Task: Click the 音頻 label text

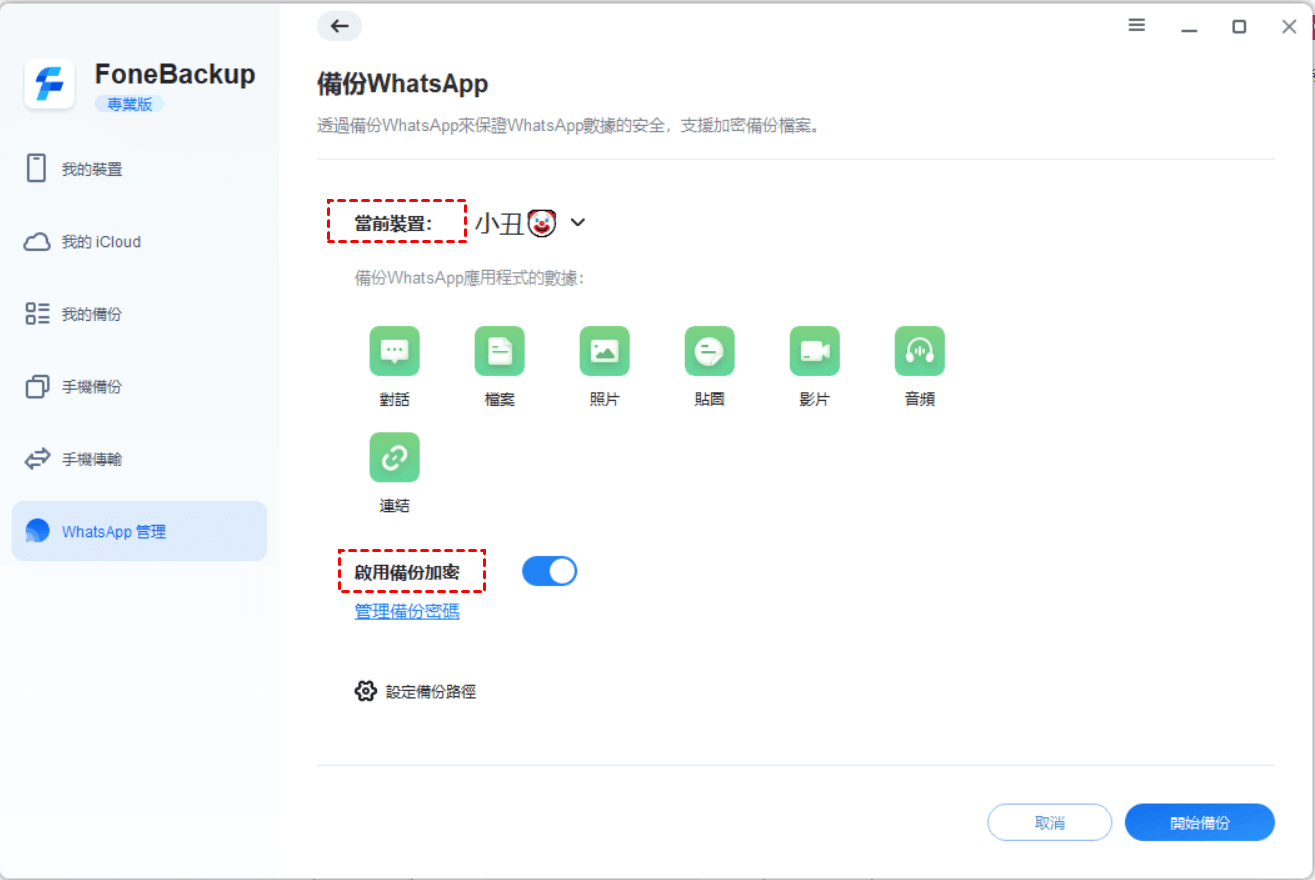Action: tap(920, 399)
